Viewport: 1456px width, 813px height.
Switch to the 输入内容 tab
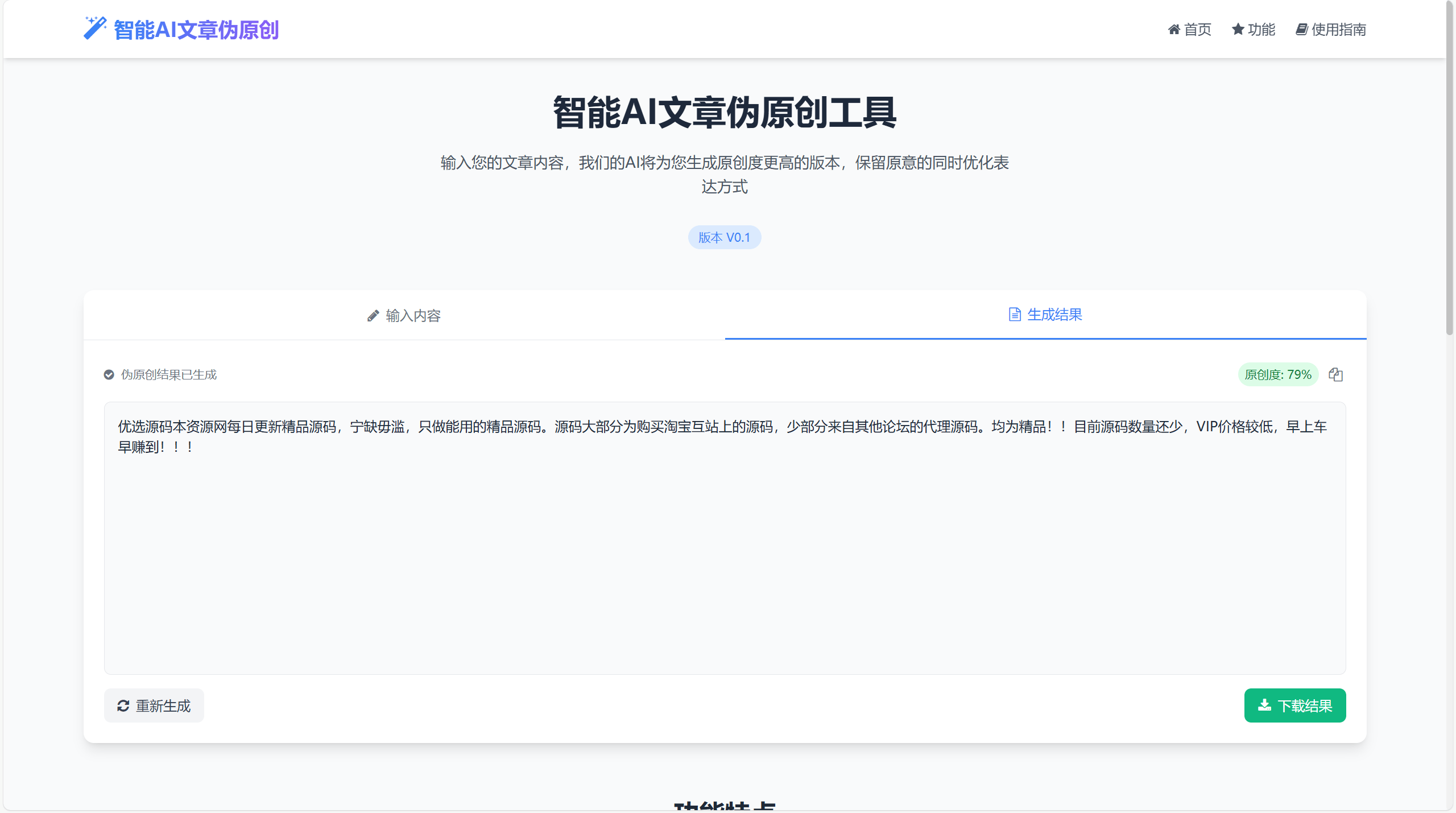tap(404, 315)
